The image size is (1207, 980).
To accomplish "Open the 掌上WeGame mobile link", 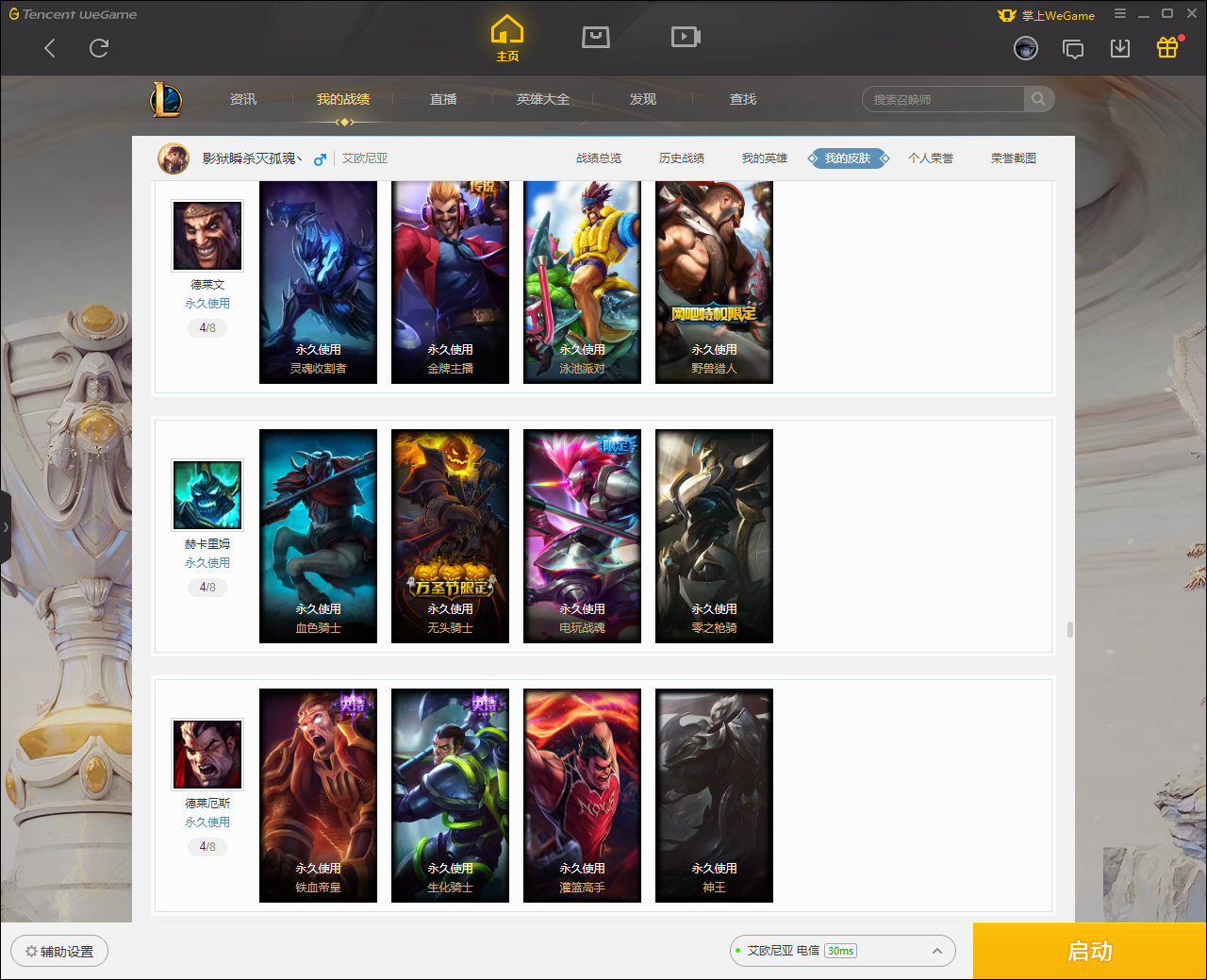I will pos(1047,15).
